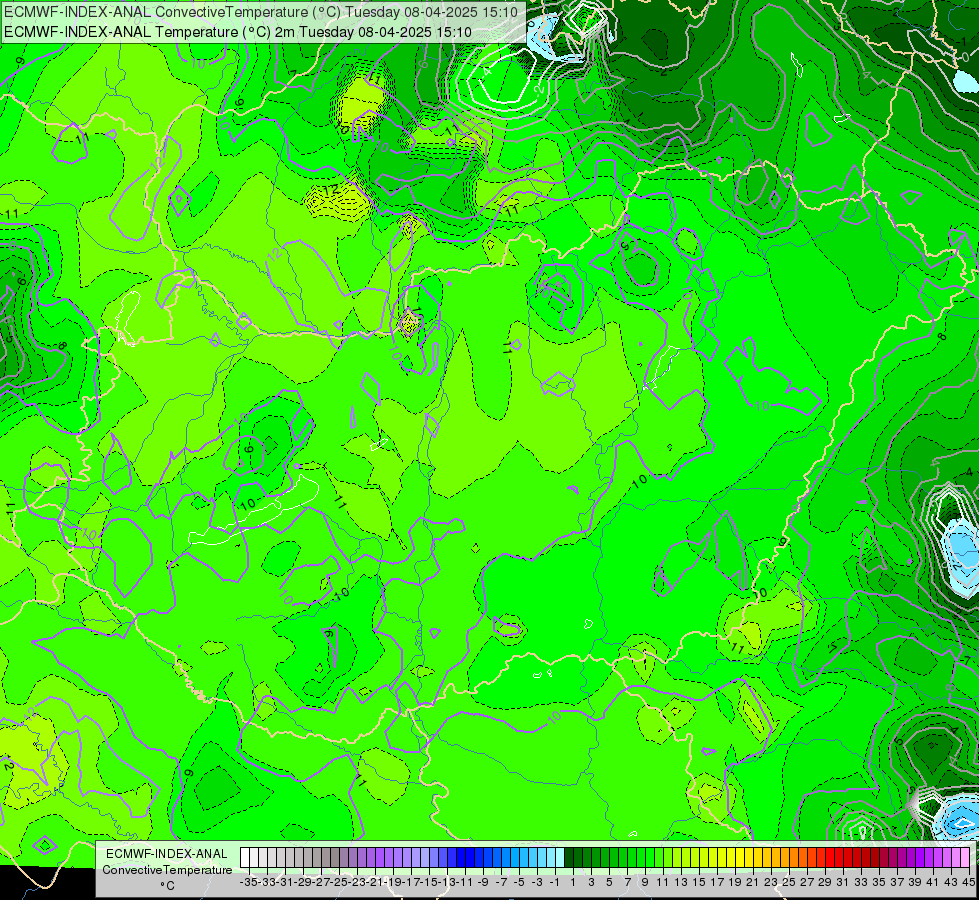Screen dimensions: 979x900
Task: Click the 'ECMWF-INDEX-ANAL' legend heading
Action: pos(167,854)
